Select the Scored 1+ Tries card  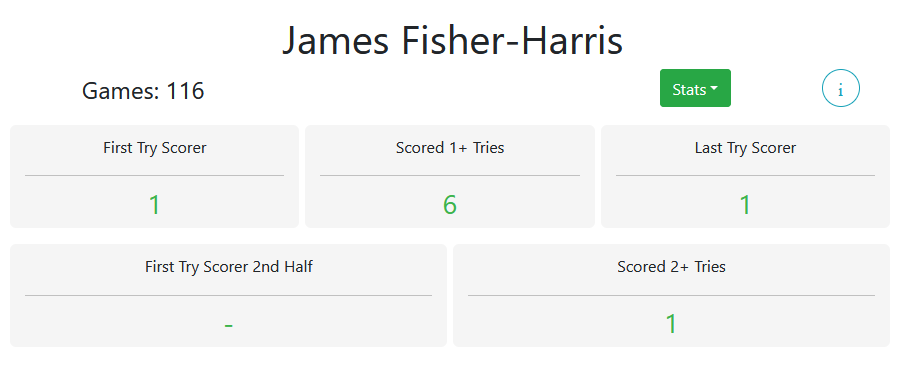tap(450, 176)
